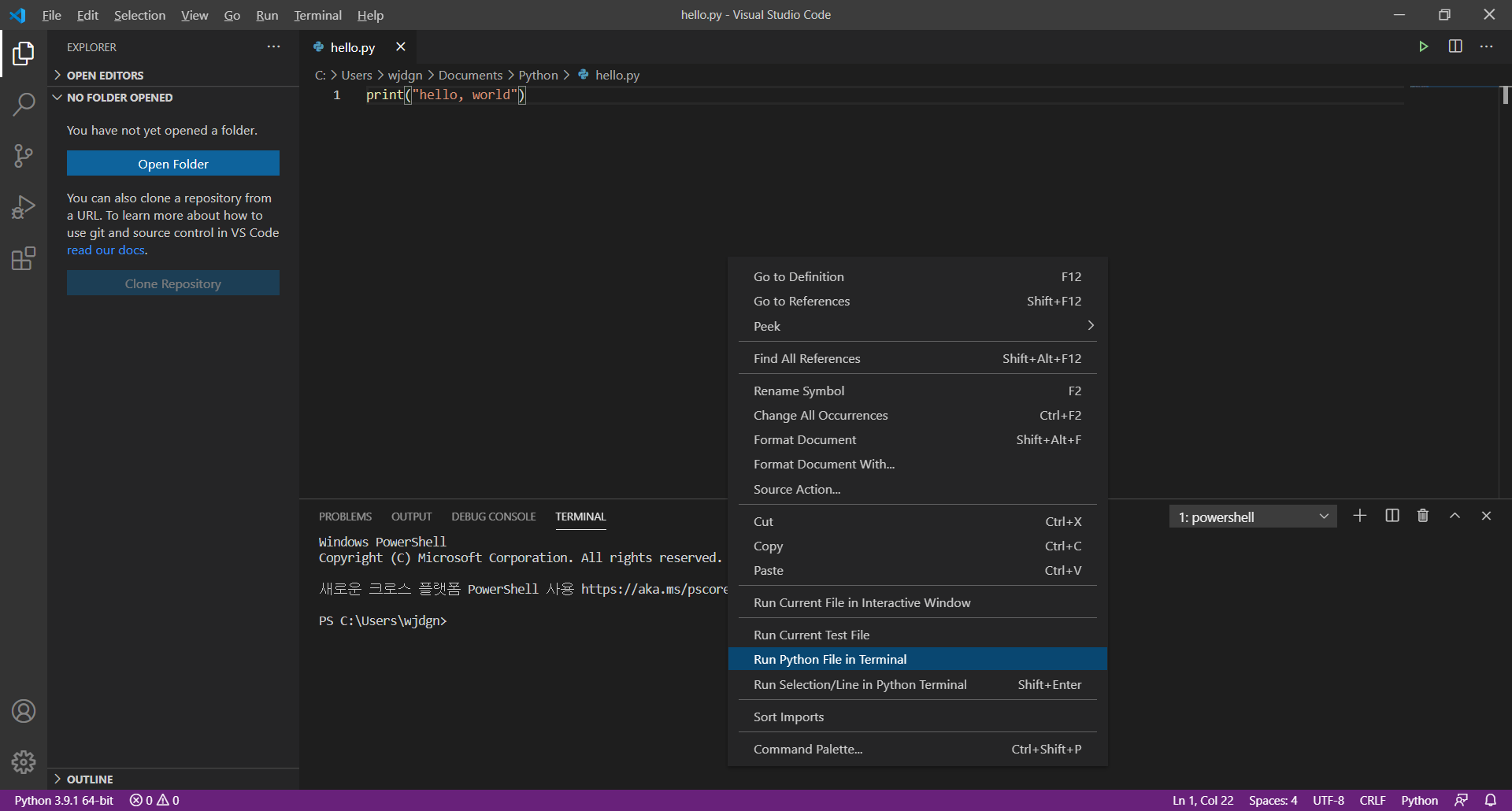
Task: Click Python 3.9.1 64-bit interpreter selector
Action: (64, 800)
